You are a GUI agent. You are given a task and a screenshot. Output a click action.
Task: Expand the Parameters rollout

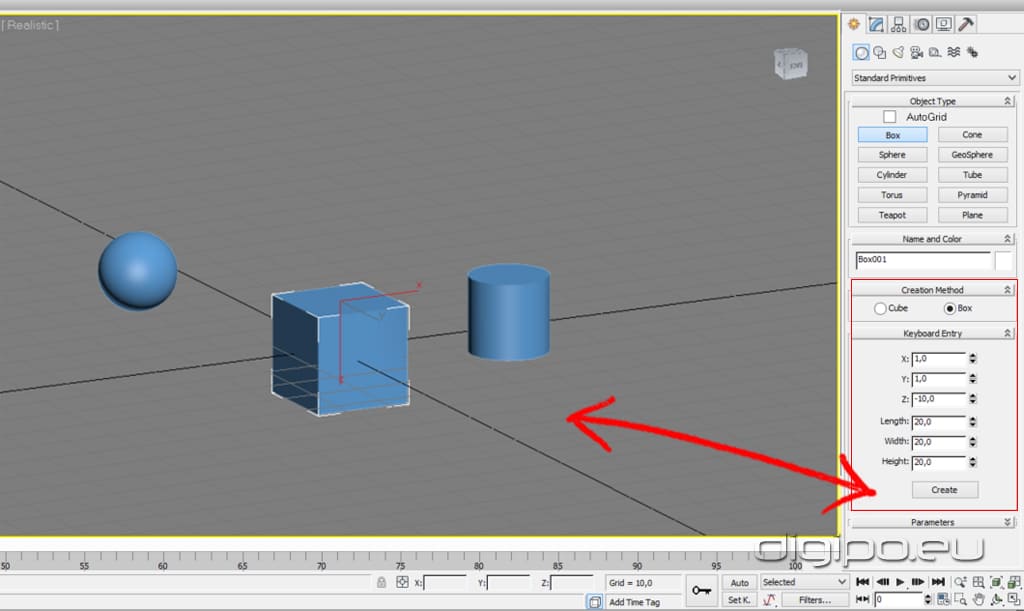click(933, 521)
